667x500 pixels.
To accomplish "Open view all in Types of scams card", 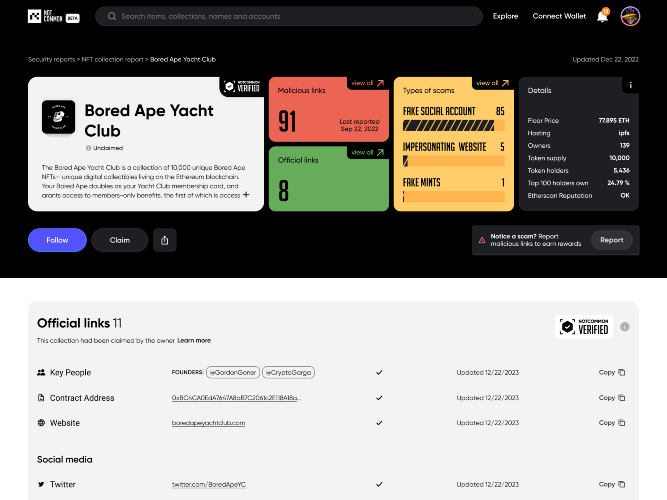I will click(493, 83).
